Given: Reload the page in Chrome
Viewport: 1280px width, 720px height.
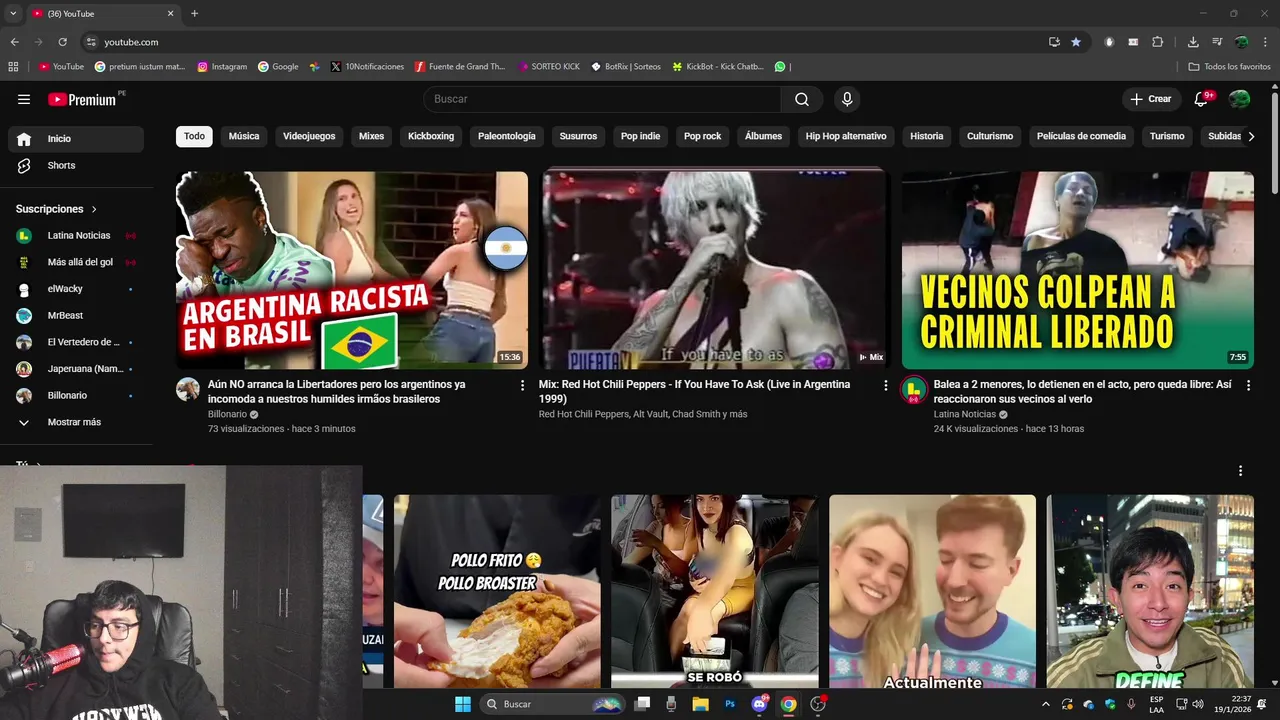Looking at the screenshot, I should [62, 42].
